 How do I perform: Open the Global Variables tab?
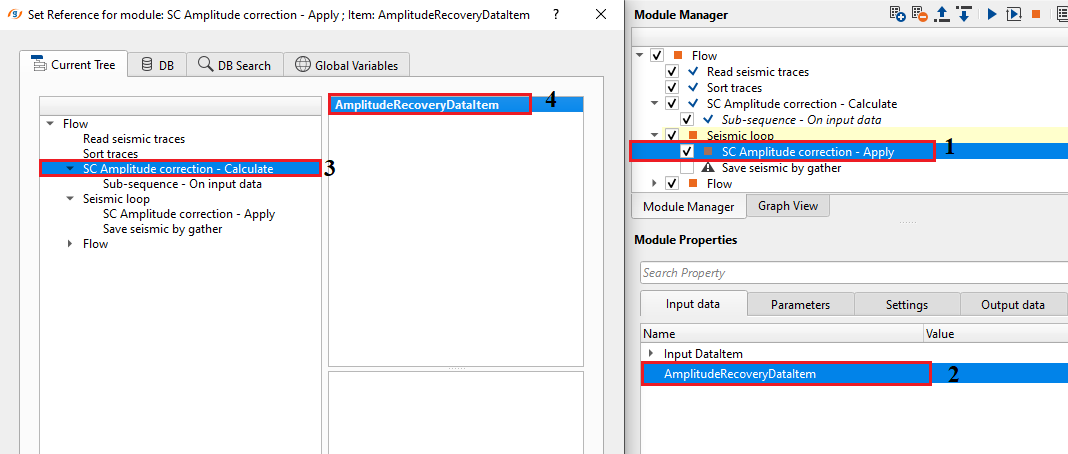(x=347, y=65)
